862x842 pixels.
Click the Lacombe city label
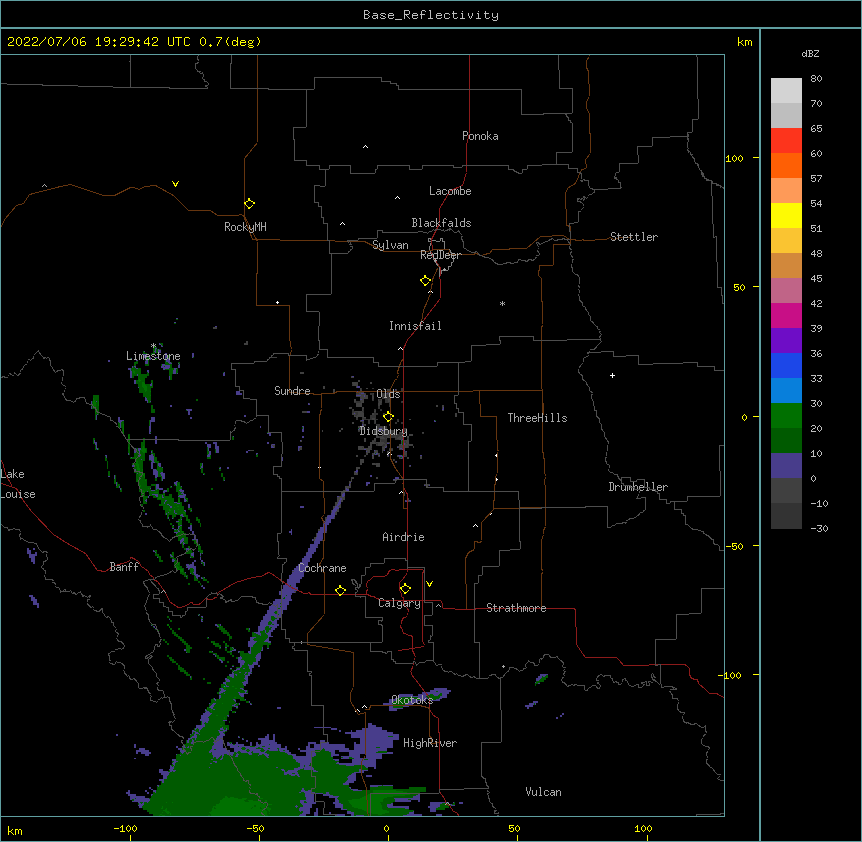(x=450, y=191)
